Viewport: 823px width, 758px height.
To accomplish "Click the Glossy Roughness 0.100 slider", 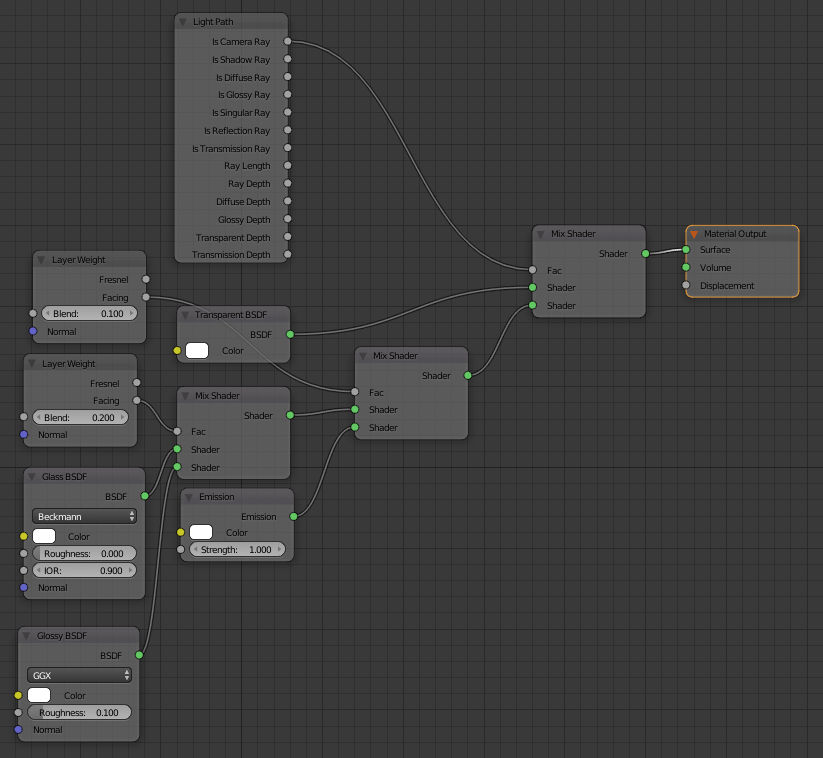I will 79,713.
